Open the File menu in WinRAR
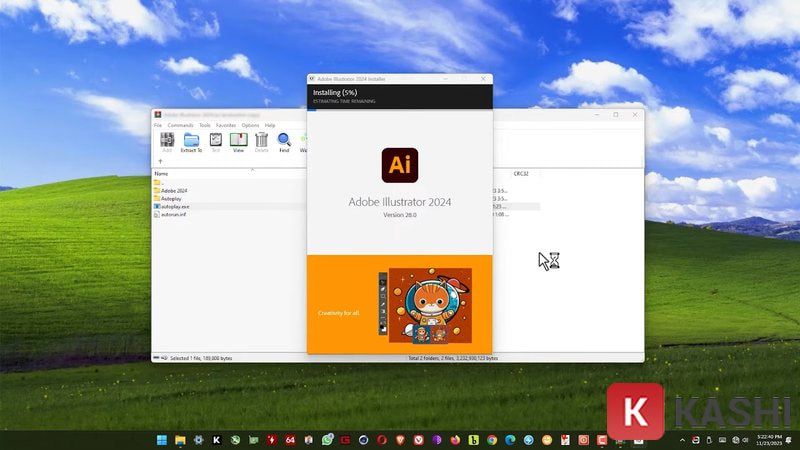This screenshot has width=800, height=450. 158,125
